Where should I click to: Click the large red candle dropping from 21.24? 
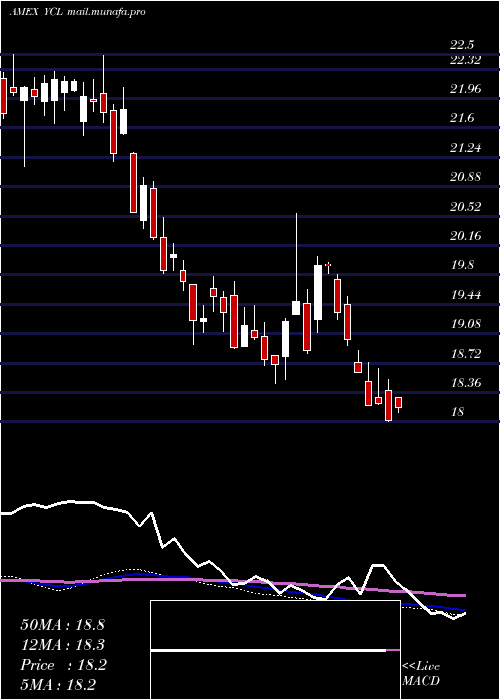pos(133,183)
